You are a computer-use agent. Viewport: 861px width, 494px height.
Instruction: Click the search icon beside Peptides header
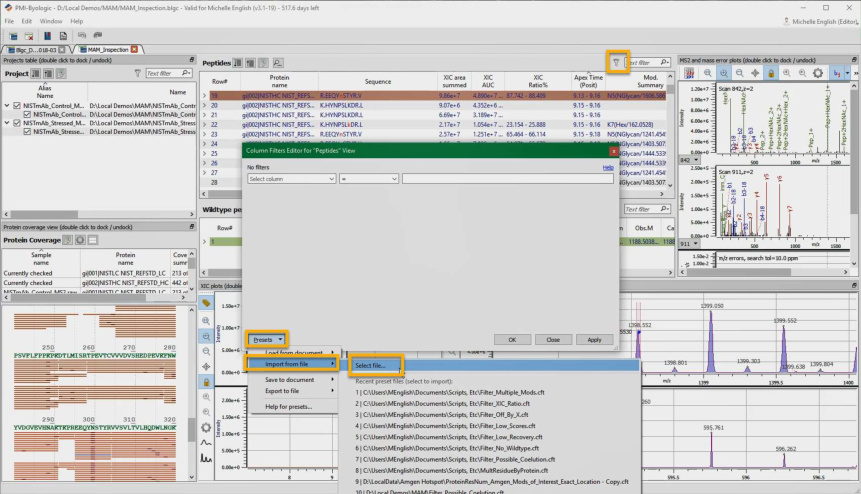pos(278,63)
